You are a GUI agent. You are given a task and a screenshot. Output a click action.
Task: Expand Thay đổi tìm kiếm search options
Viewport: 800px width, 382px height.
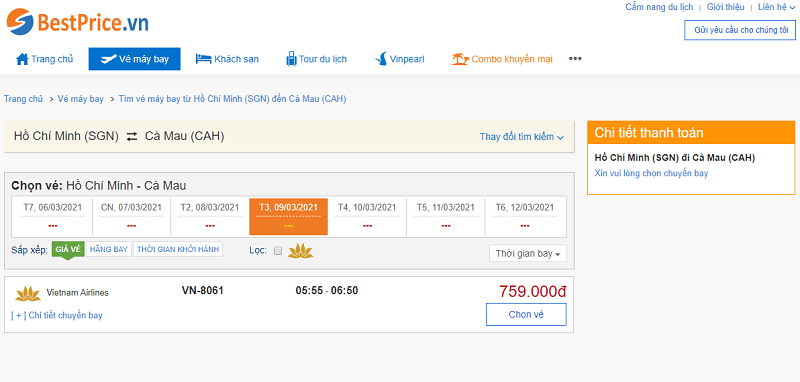521,137
